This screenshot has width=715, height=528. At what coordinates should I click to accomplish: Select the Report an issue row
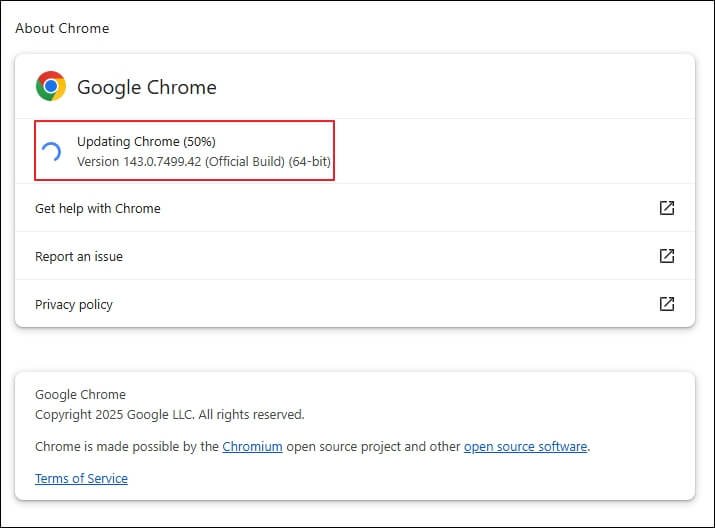point(355,256)
